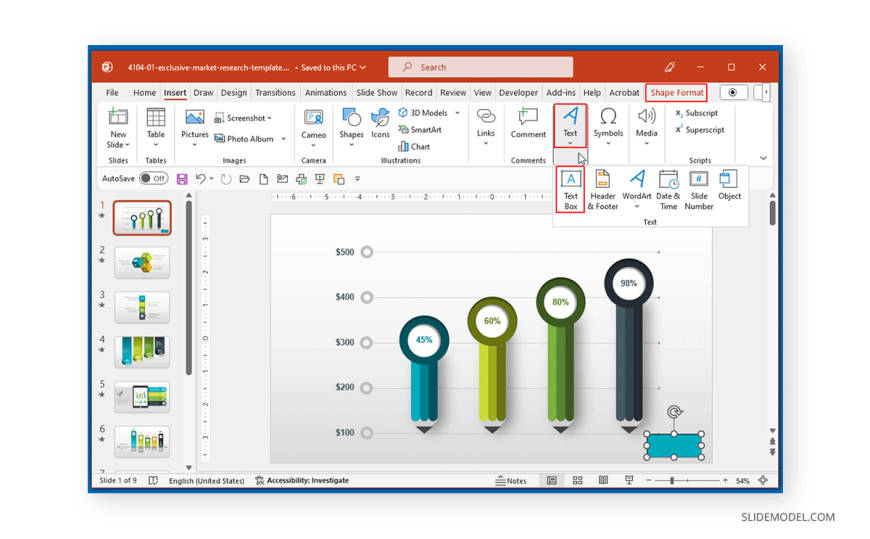Image resolution: width=870 pixels, height=539 pixels.
Task: Adjust the zoom slider handle
Action: pyautogui.click(x=672, y=480)
